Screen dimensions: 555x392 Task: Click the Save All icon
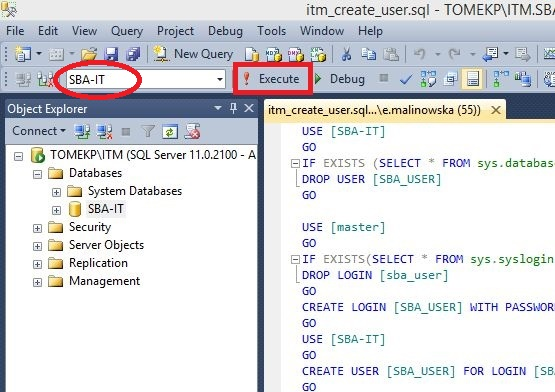point(133,54)
